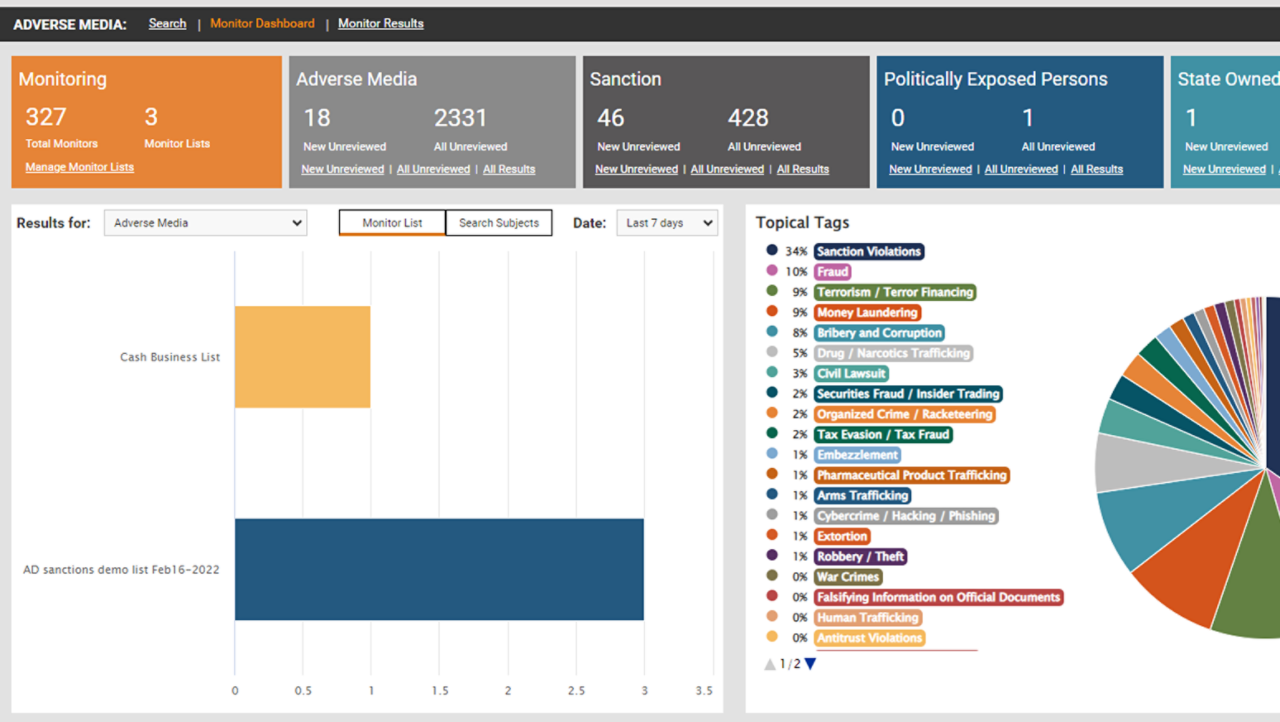Click previous page arrow in tags legend
The image size is (1280, 722).
769,664
